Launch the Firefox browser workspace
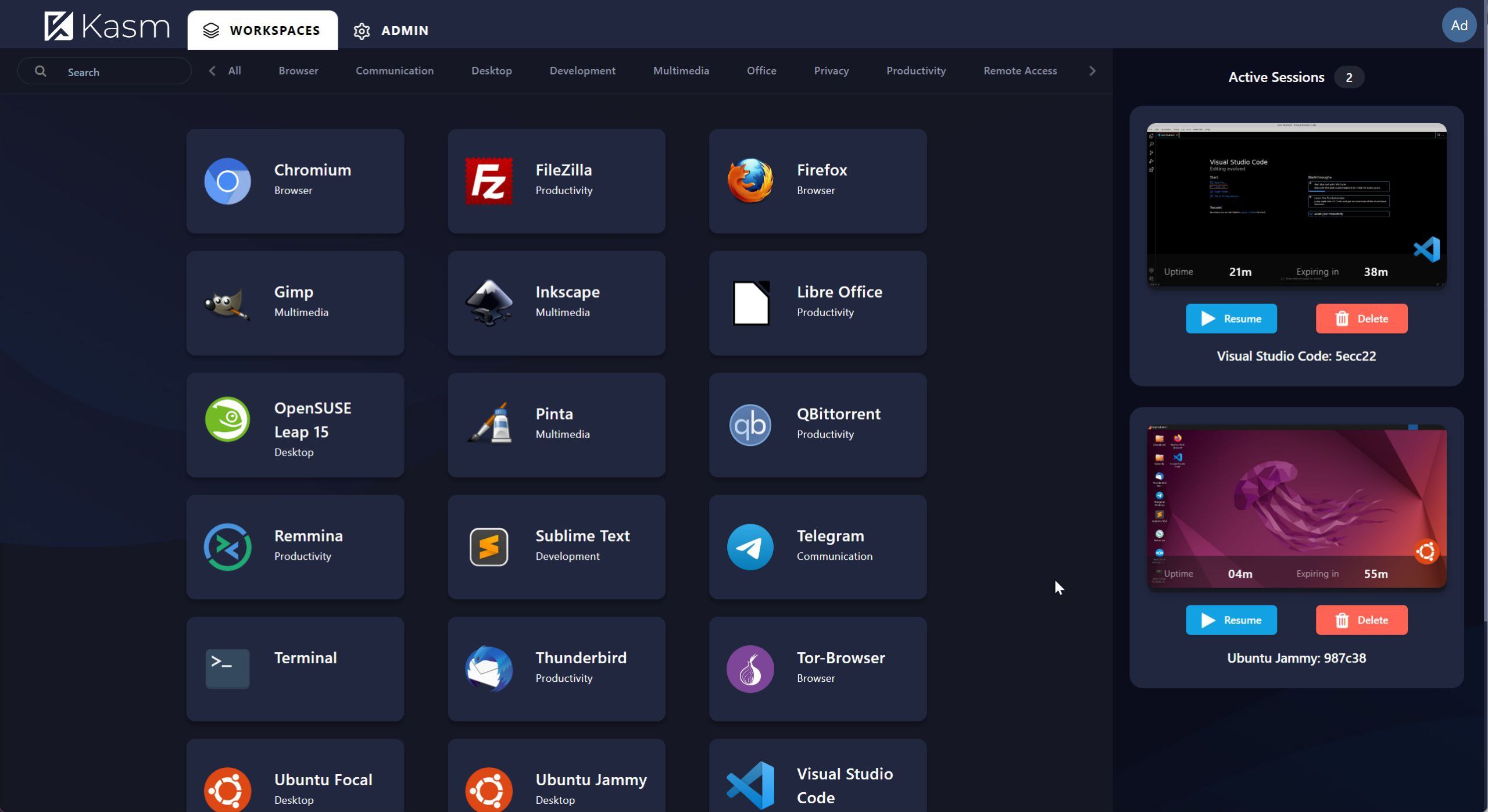 (817, 180)
